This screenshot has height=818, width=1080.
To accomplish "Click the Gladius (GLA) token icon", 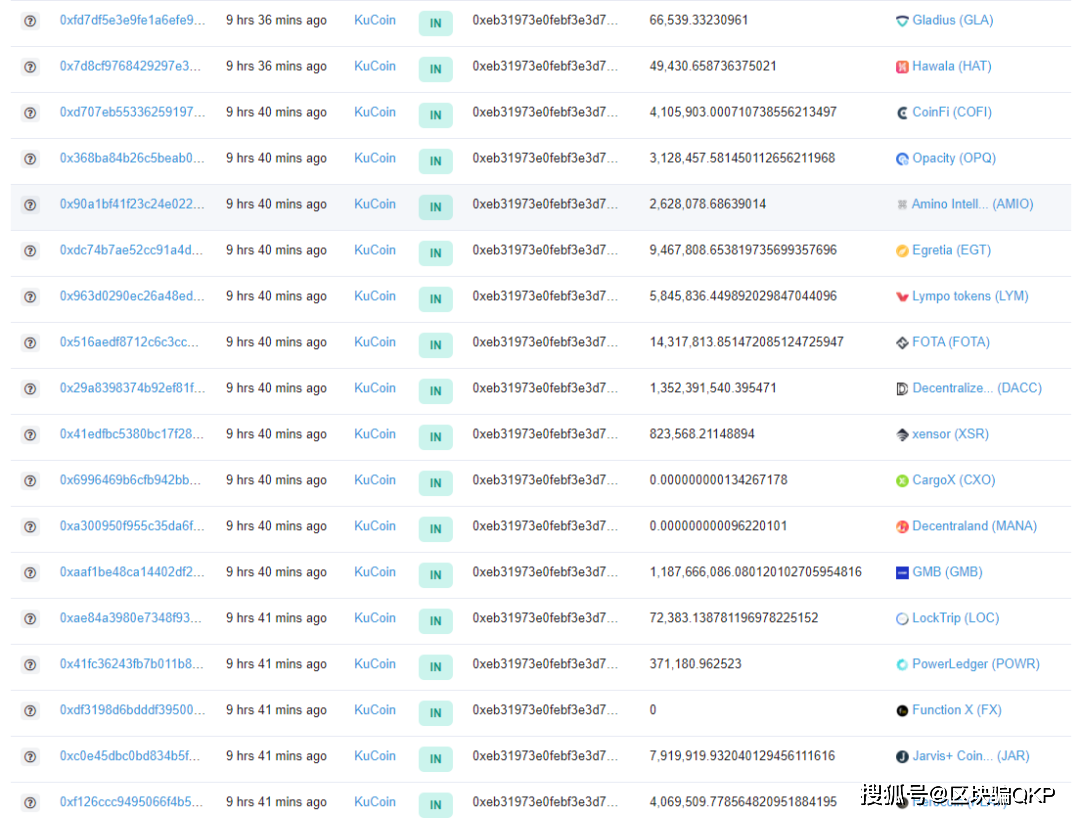I will 902,21.
